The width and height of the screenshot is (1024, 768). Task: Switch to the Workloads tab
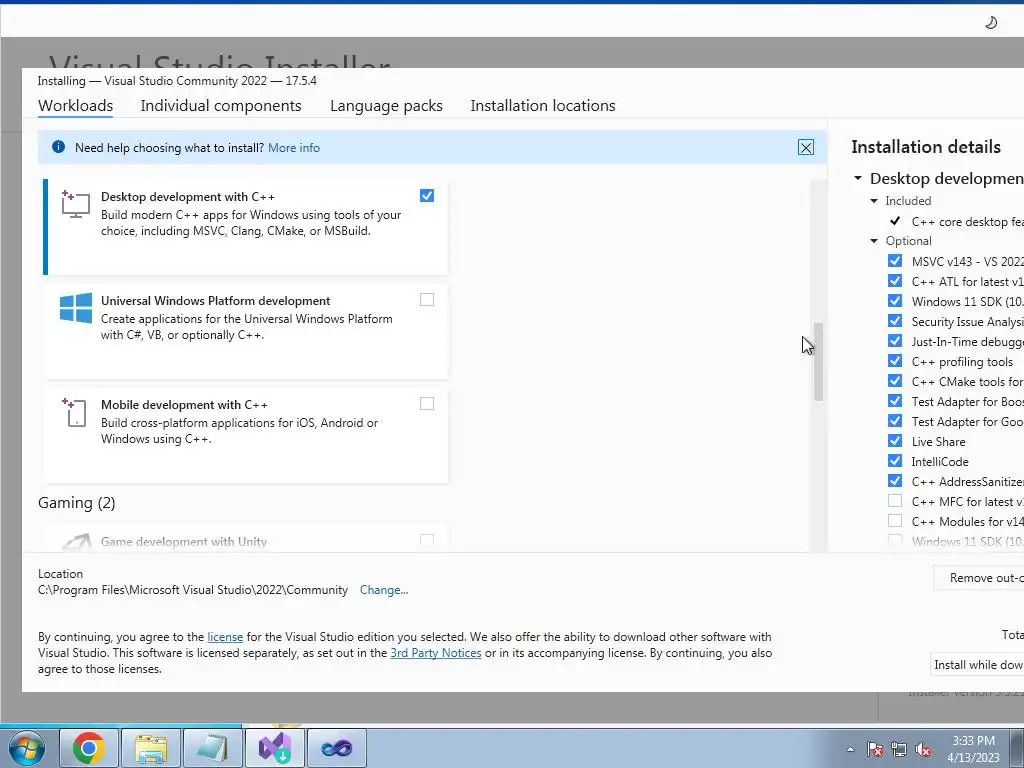point(75,106)
